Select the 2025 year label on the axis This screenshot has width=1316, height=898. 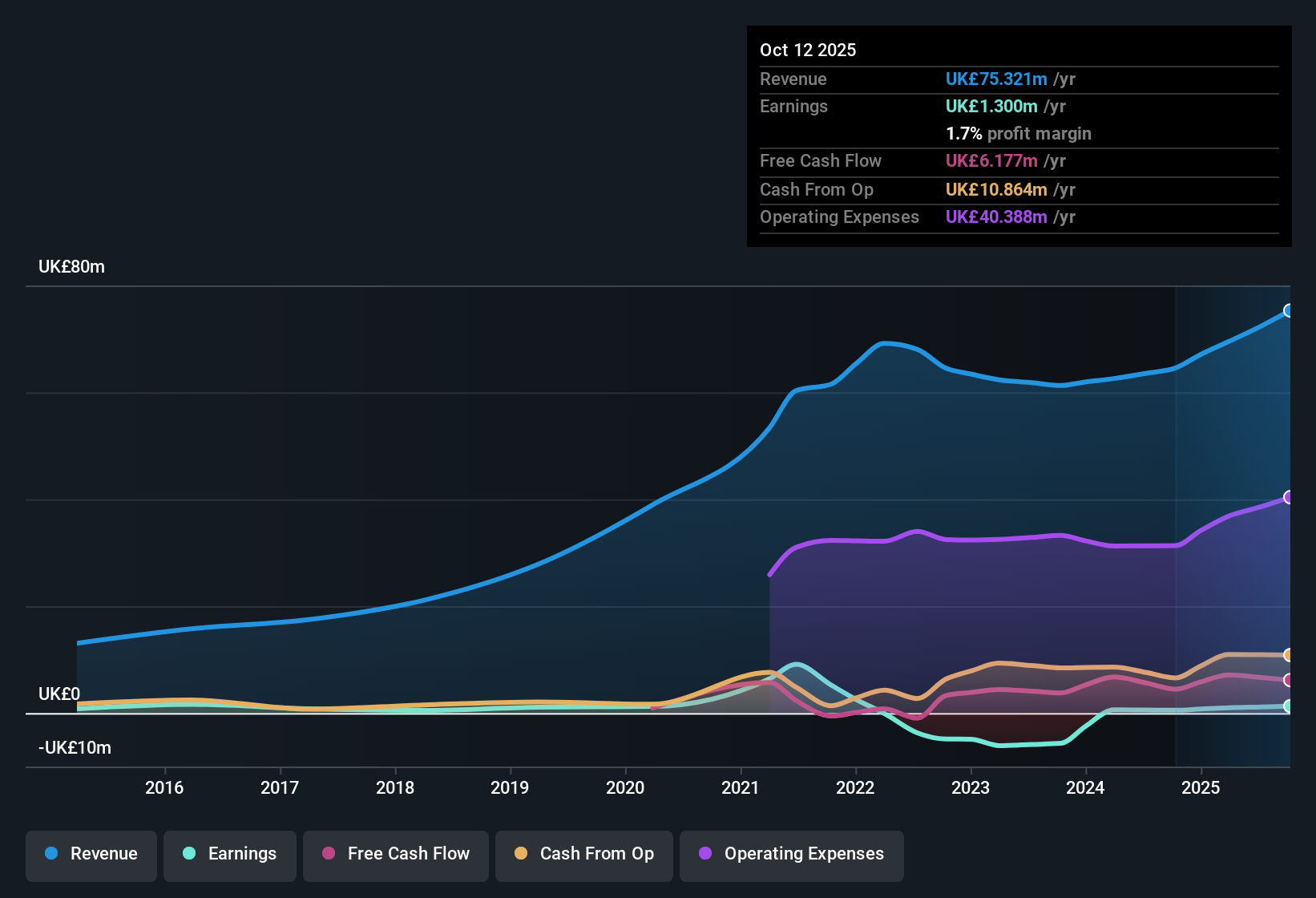point(1201,788)
